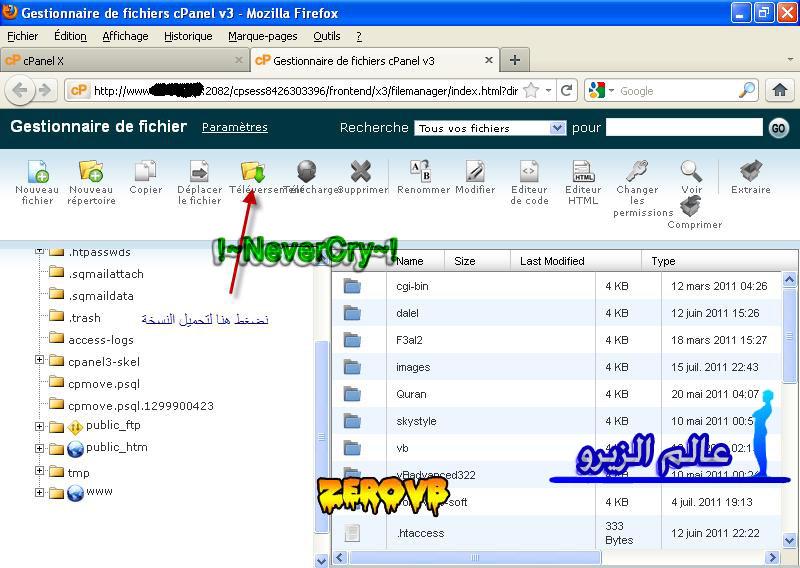
Task: Expand the cpanel3-skel folder
Action: coord(39,360)
